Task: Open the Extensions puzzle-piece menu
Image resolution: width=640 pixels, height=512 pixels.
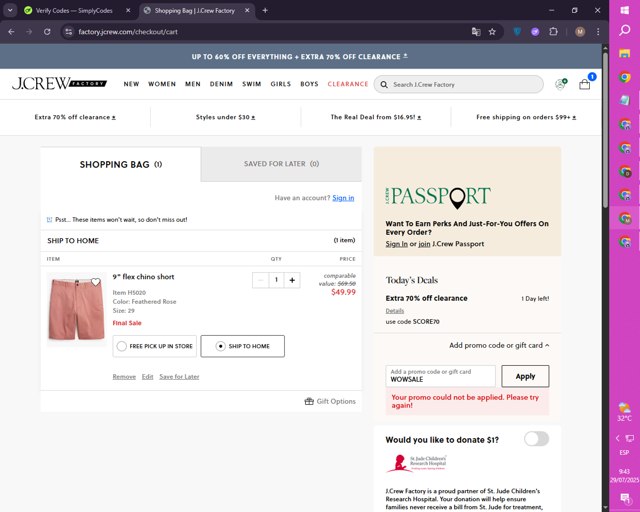Action: pyautogui.click(x=553, y=32)
